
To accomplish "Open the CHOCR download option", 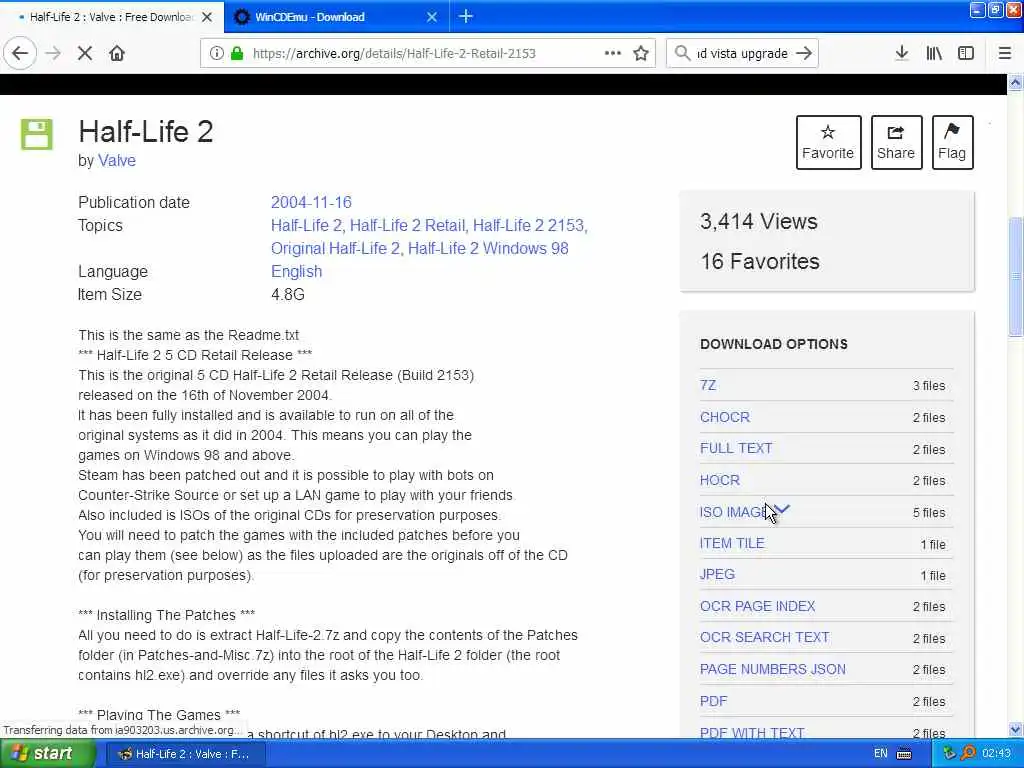I will coord(725,417).
